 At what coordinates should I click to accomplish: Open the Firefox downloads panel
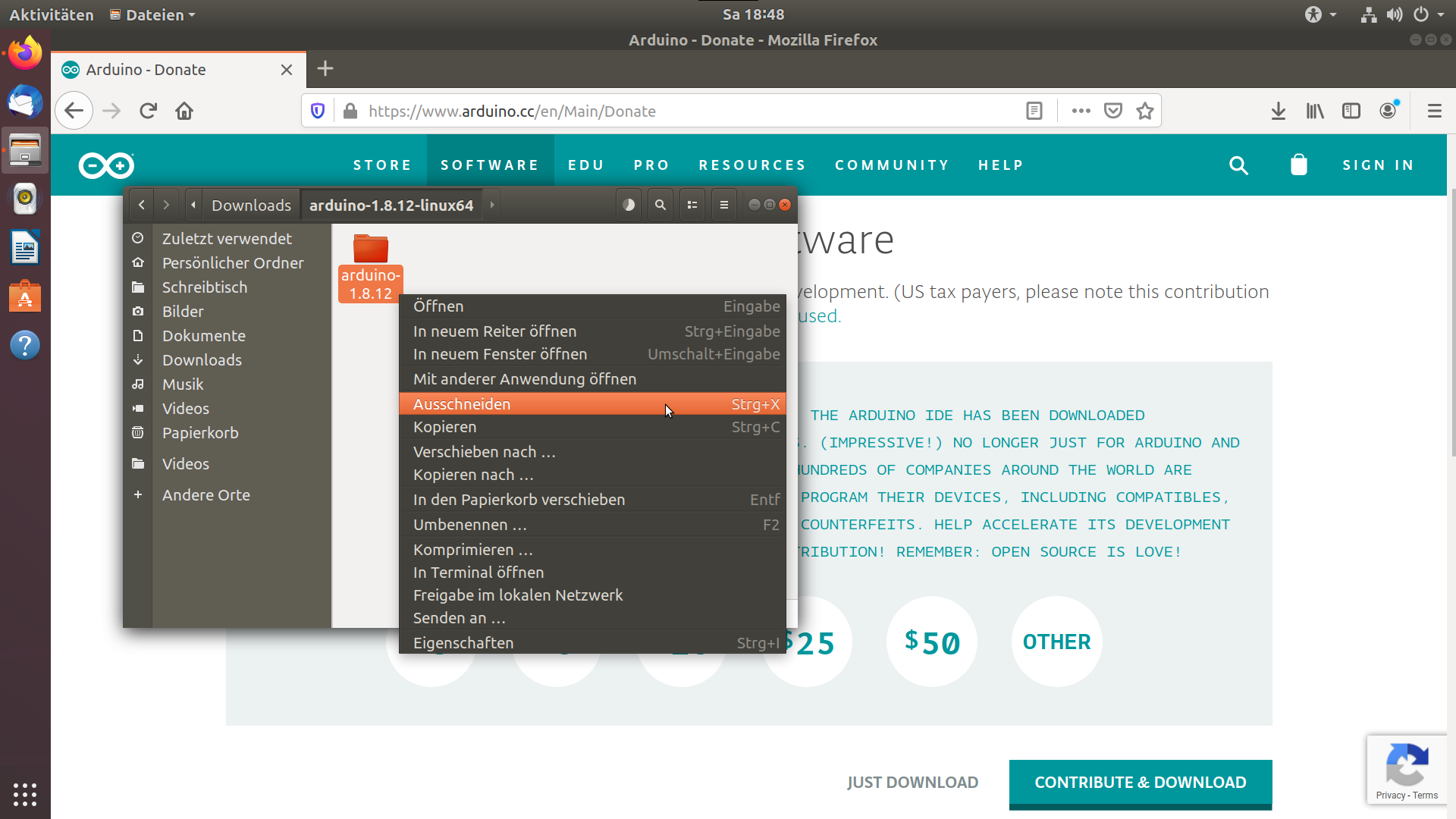click(1279, 111)
